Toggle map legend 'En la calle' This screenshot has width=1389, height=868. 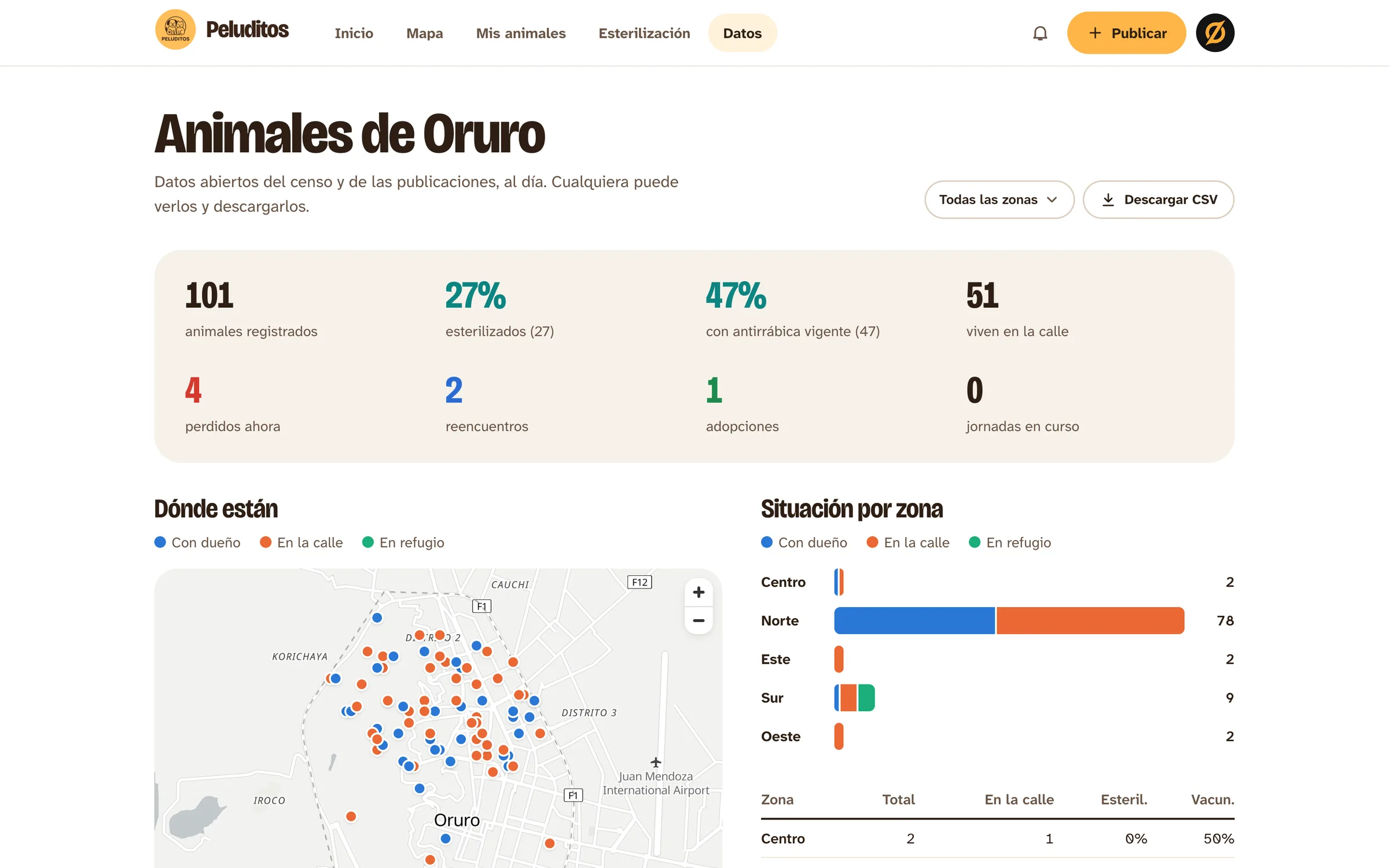coord(302,542)
